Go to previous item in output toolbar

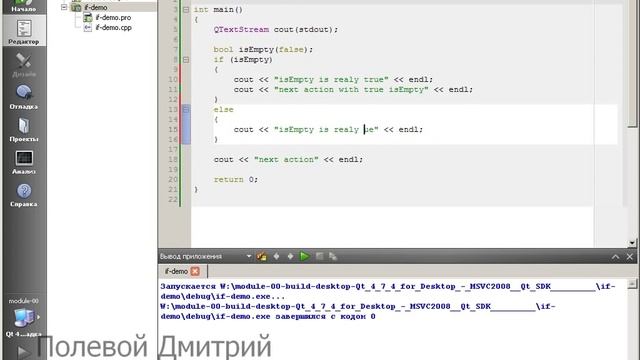point(276,256)
